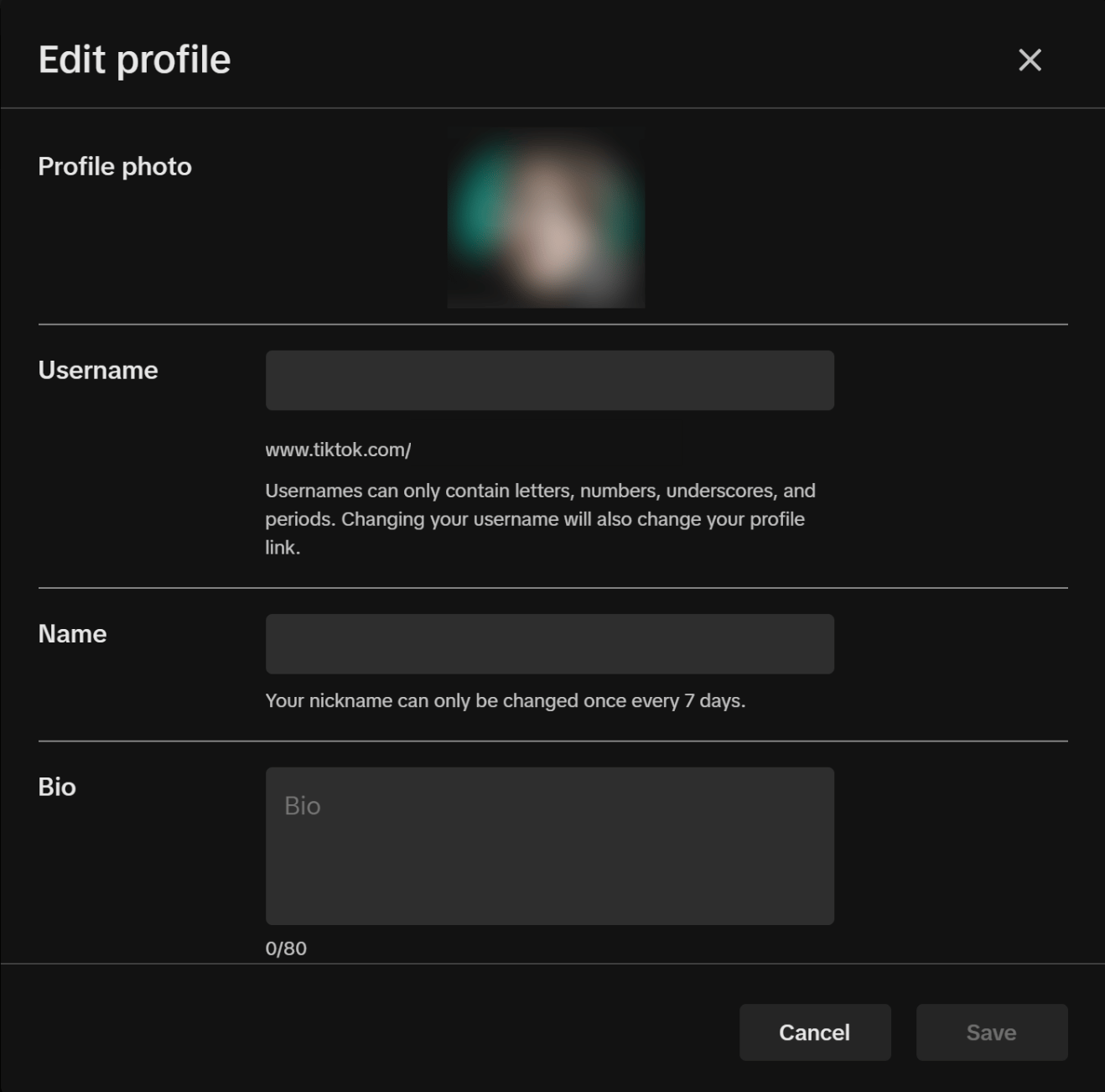Focus the Username input field

(x=549, y=381)
